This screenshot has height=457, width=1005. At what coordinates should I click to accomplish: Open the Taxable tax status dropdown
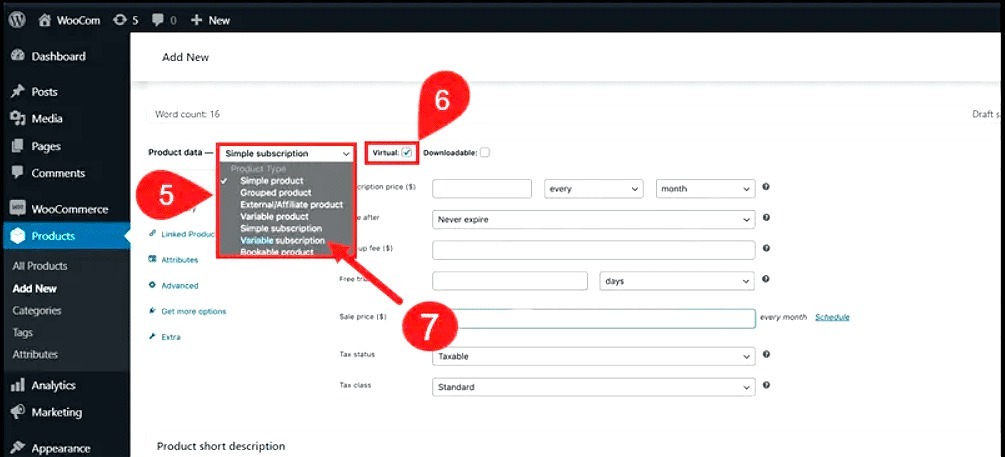594,356
